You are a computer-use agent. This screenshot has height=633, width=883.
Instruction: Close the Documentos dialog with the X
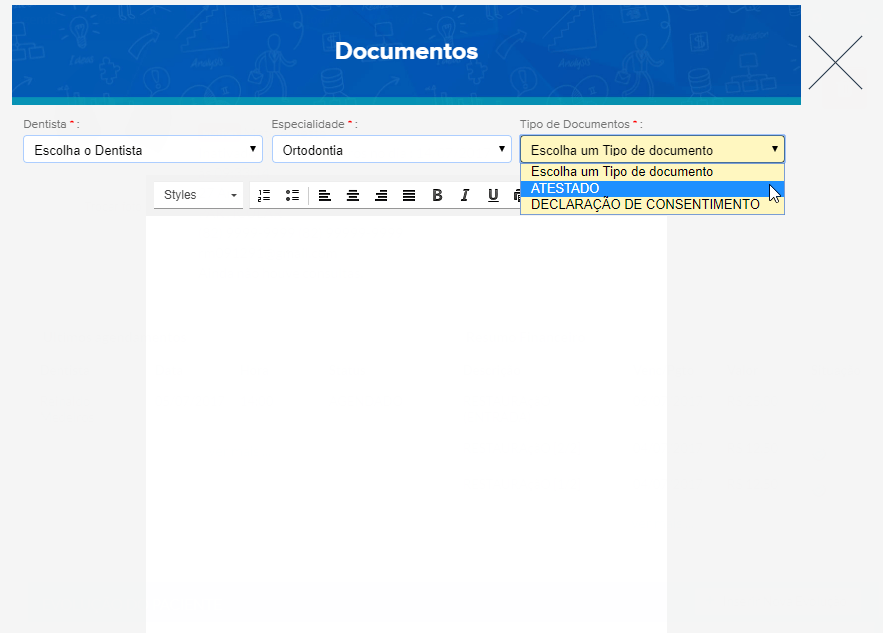point(835,63)
